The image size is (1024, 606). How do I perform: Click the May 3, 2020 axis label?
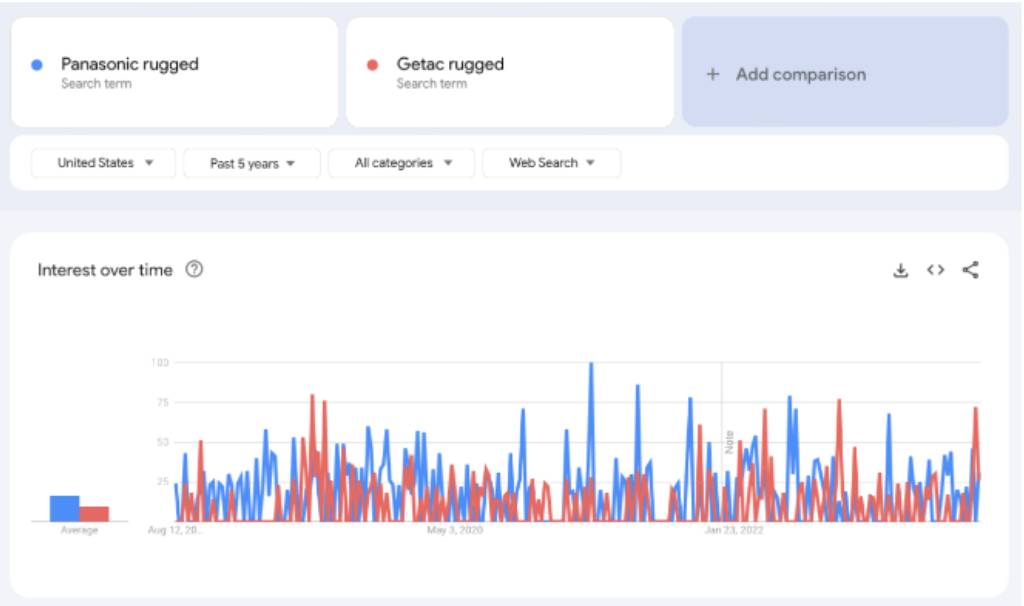(x=455, y=530)
